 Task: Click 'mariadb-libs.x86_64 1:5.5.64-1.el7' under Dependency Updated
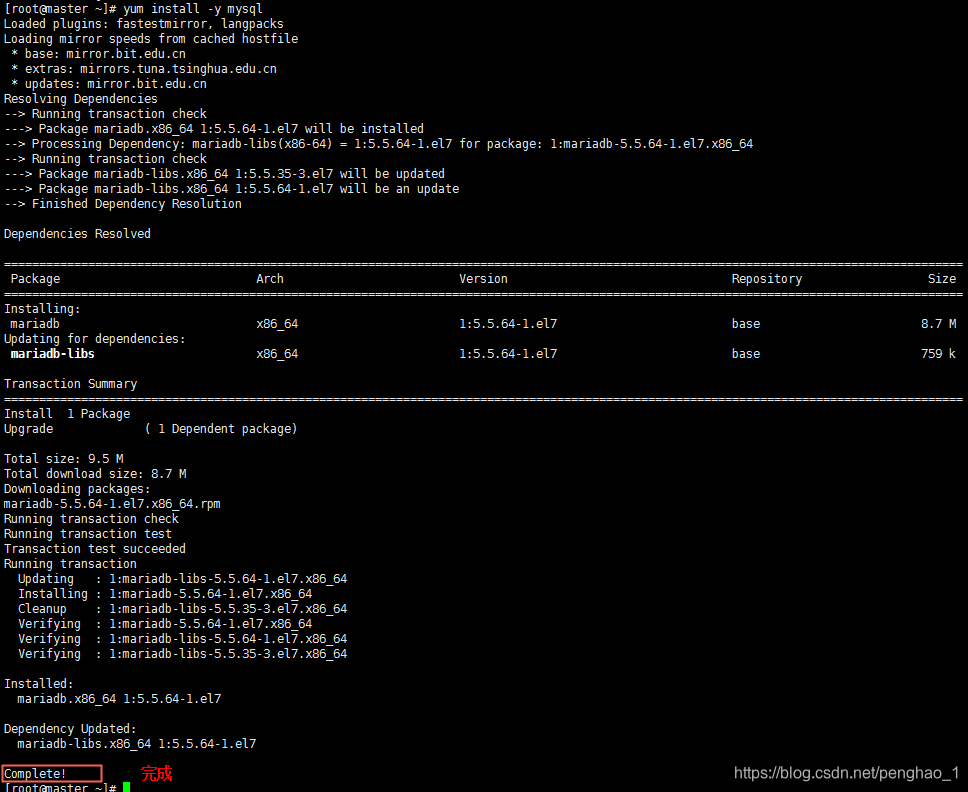(x=136, y=744)
